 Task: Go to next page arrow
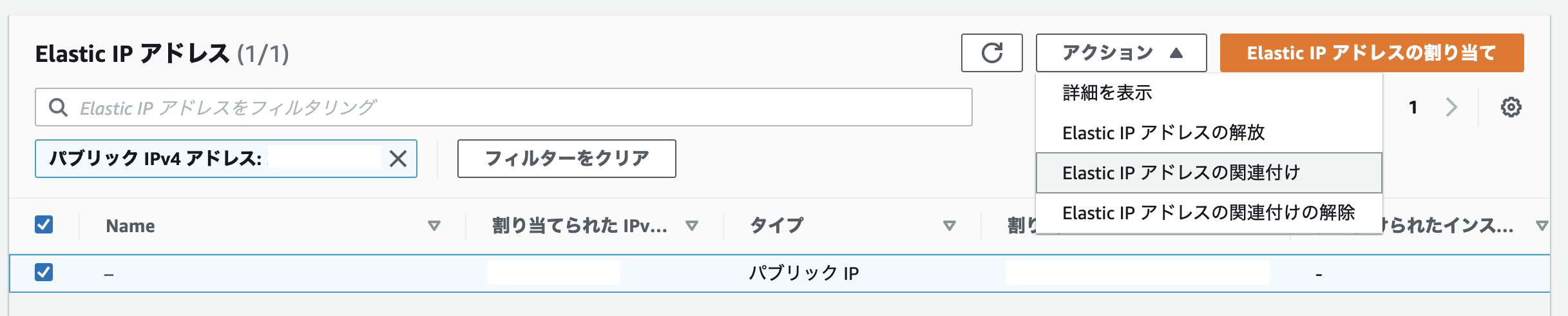pos(1451,107)
